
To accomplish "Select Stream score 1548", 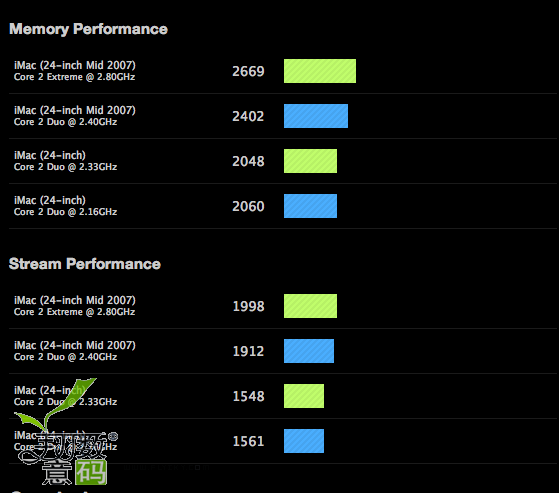I will [x=248, y=396].
